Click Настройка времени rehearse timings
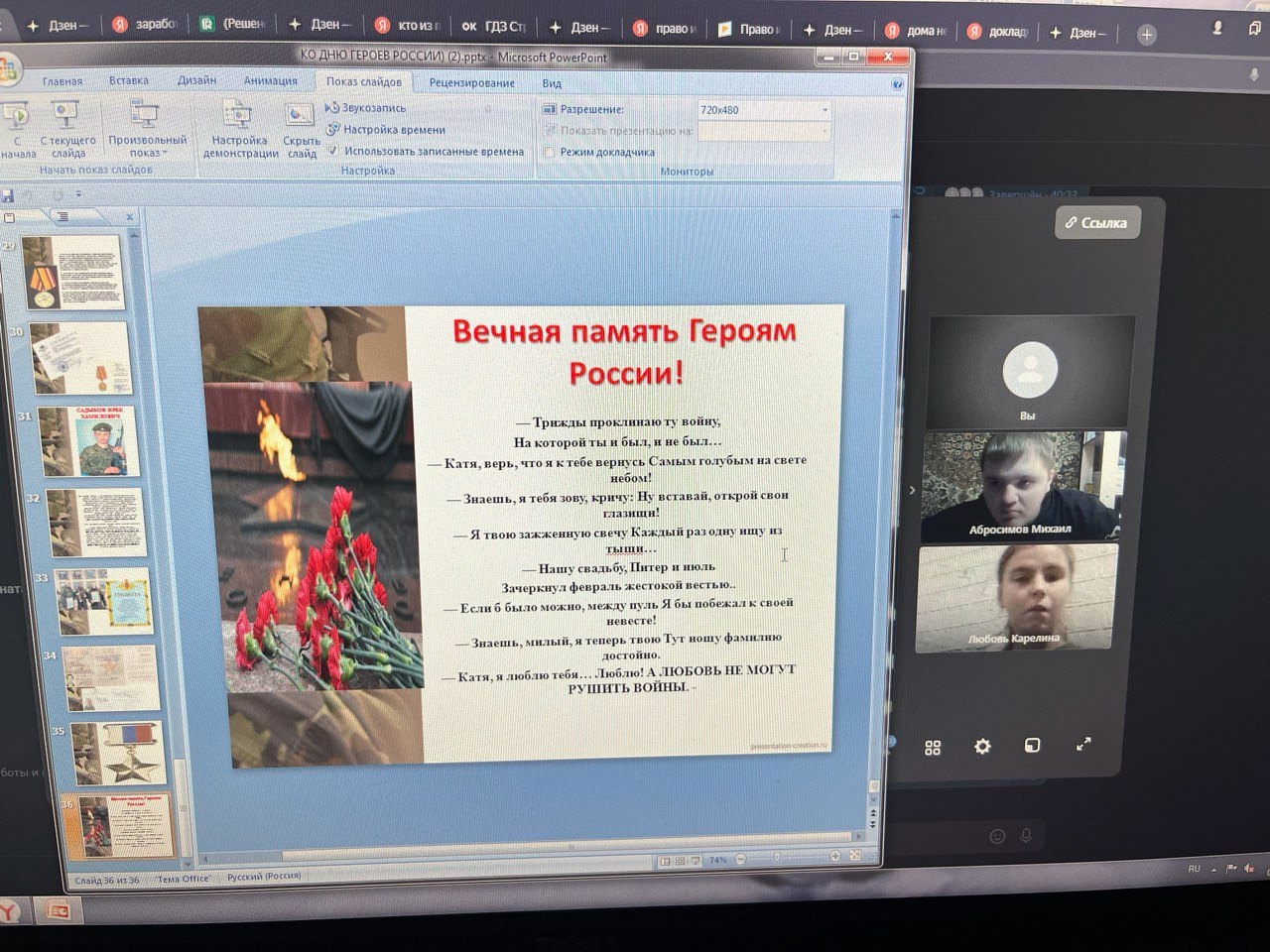1270x952 pixels. point(385,130)
